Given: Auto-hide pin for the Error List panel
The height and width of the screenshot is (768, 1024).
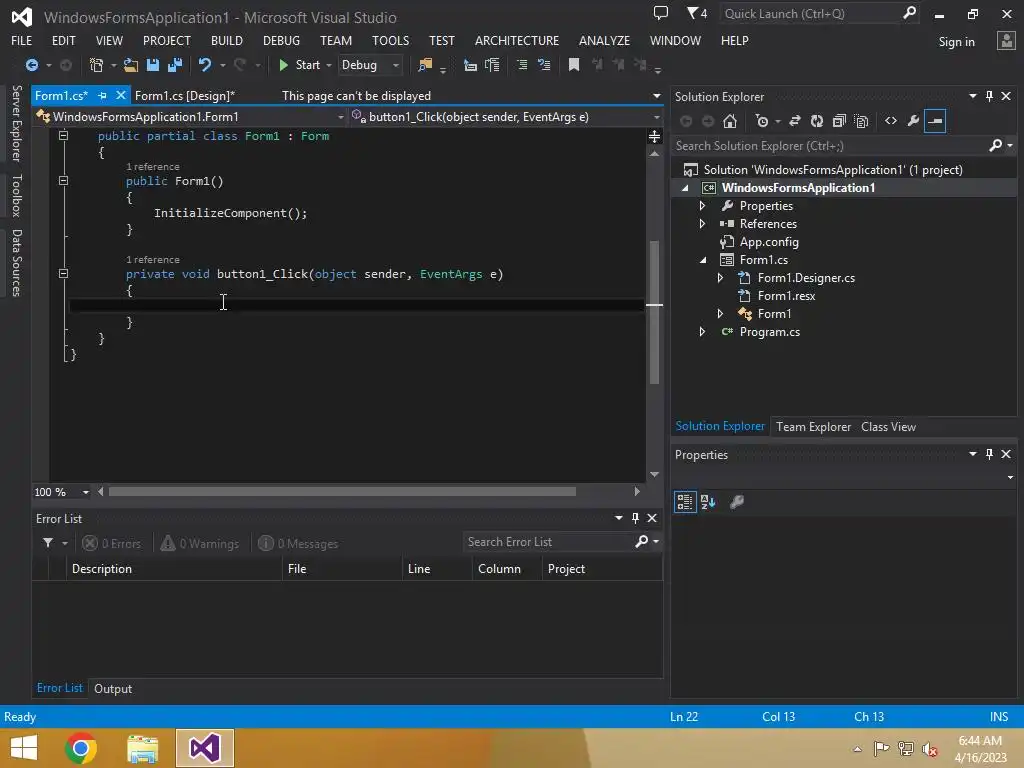Looking at the screenshot, I should [x=635, y=518].
